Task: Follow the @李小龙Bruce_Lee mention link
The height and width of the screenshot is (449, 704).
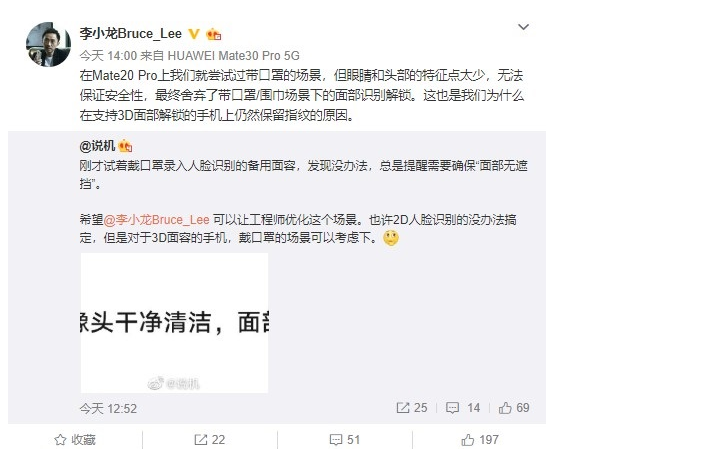Action: pyautogui.click(x=156, y=220)
